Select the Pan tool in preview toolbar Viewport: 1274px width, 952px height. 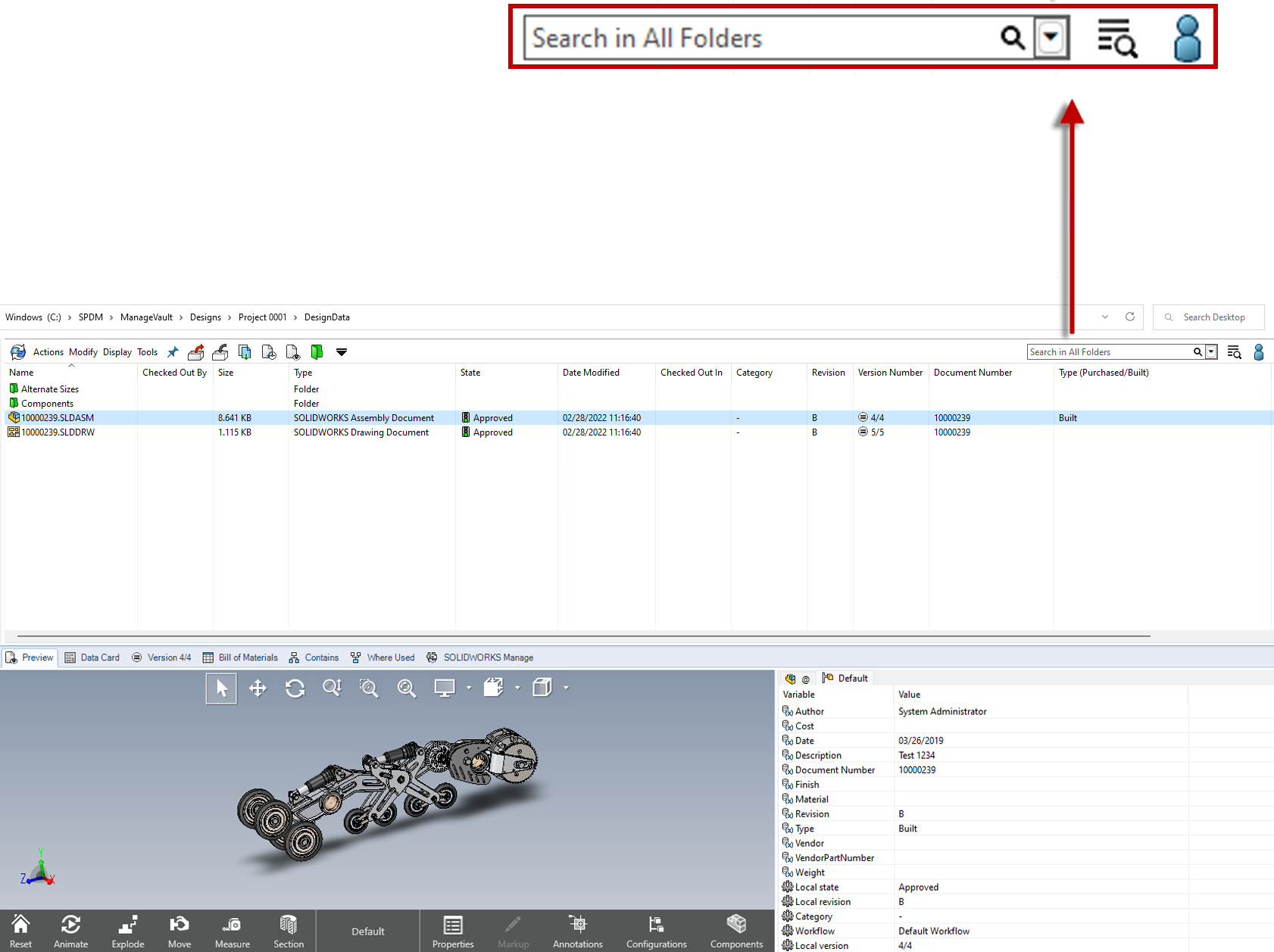258,688
